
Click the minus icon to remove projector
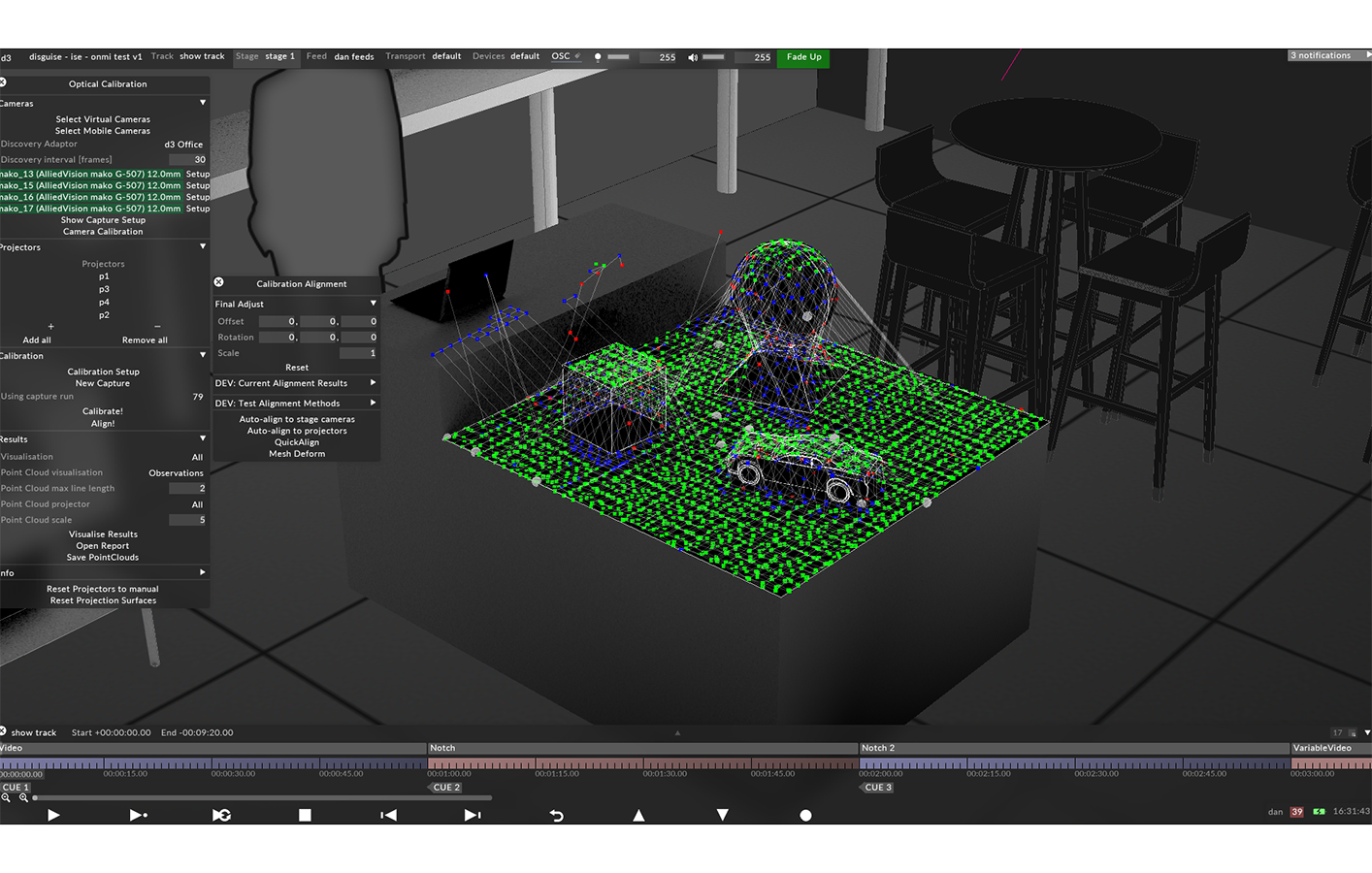(x=157, y=326)
